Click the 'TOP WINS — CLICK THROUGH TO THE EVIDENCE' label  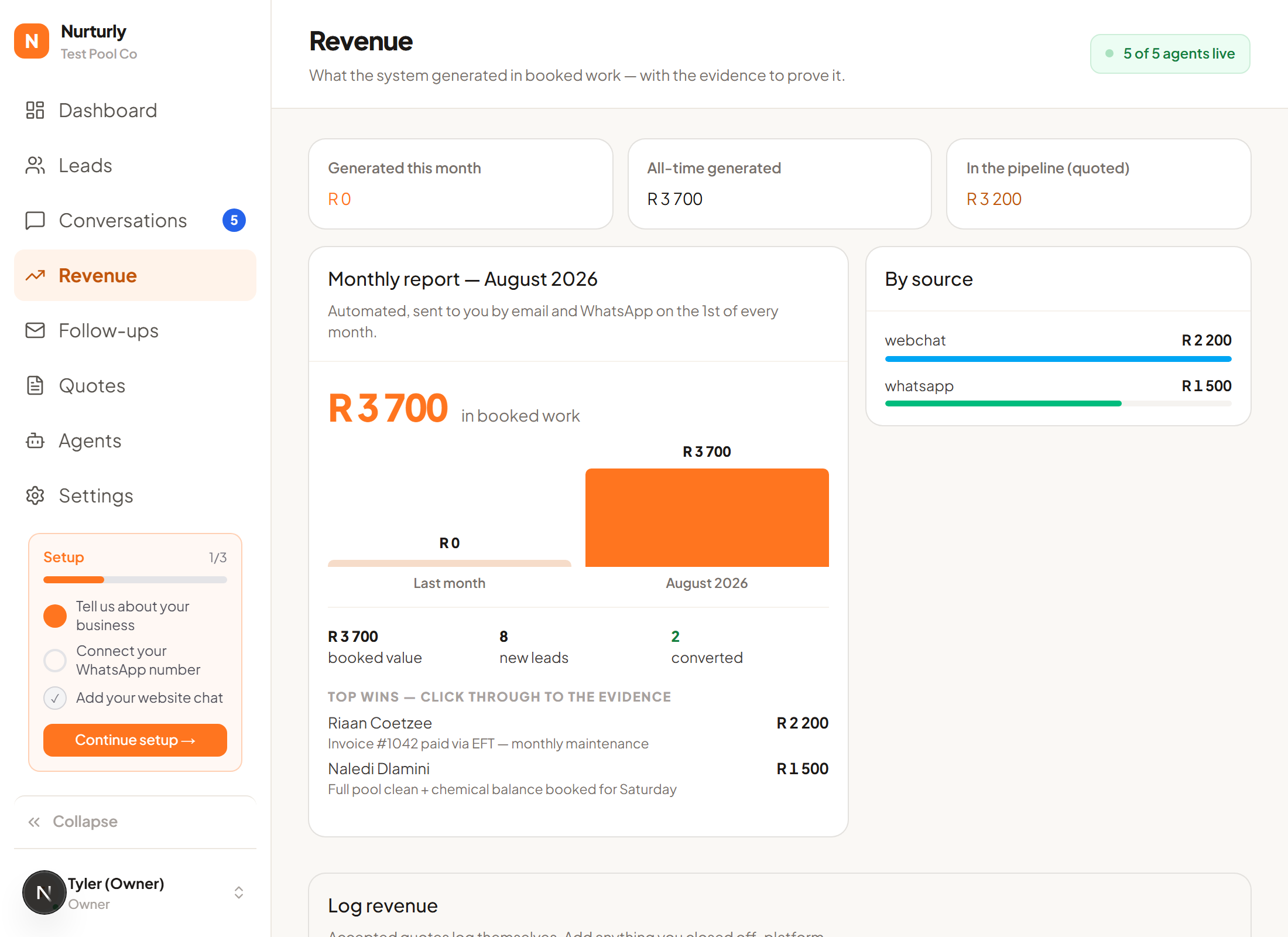tap(499, 697)
